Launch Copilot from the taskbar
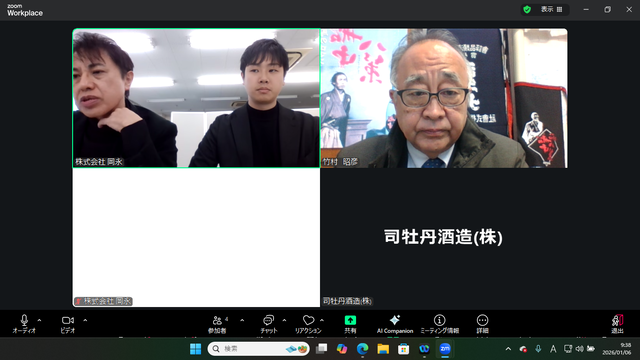The image size is (640, 360). [342, 349]
